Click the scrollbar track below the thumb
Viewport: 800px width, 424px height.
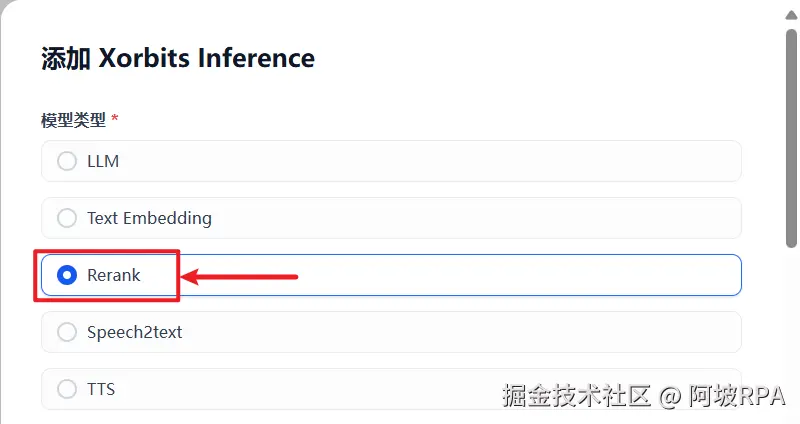click(791, 330)
